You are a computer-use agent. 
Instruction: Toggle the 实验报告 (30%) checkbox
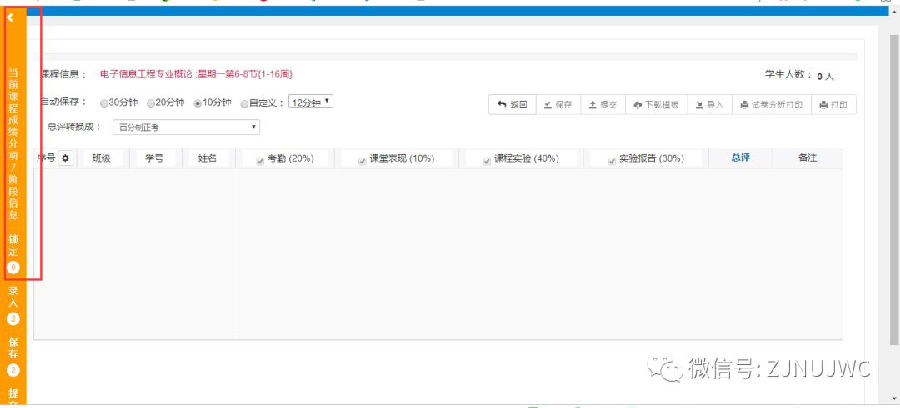click(x=610, y=160)
